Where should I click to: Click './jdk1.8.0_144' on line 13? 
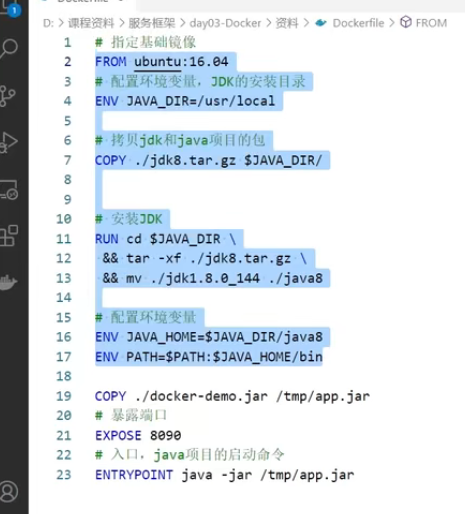tap(205, 279)
